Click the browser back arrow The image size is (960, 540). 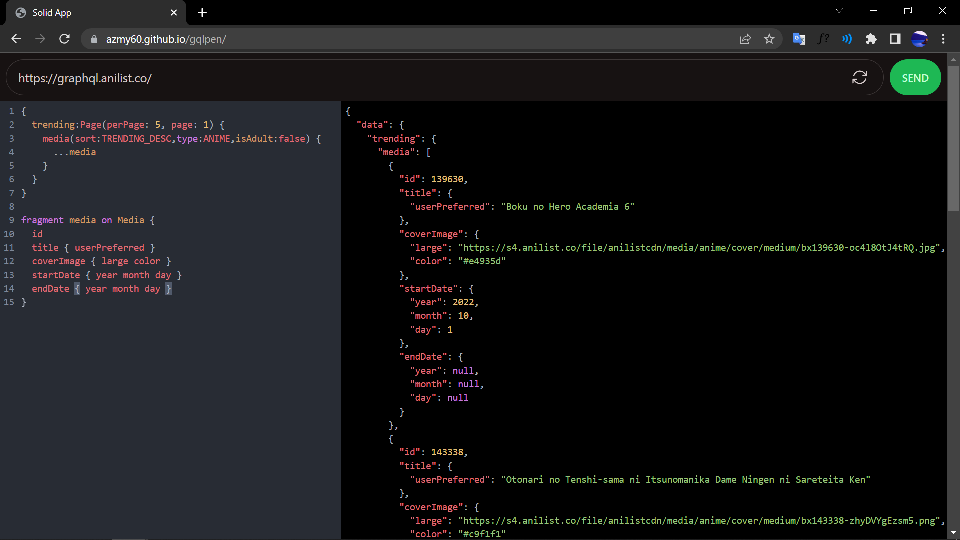tap(16, 39)
